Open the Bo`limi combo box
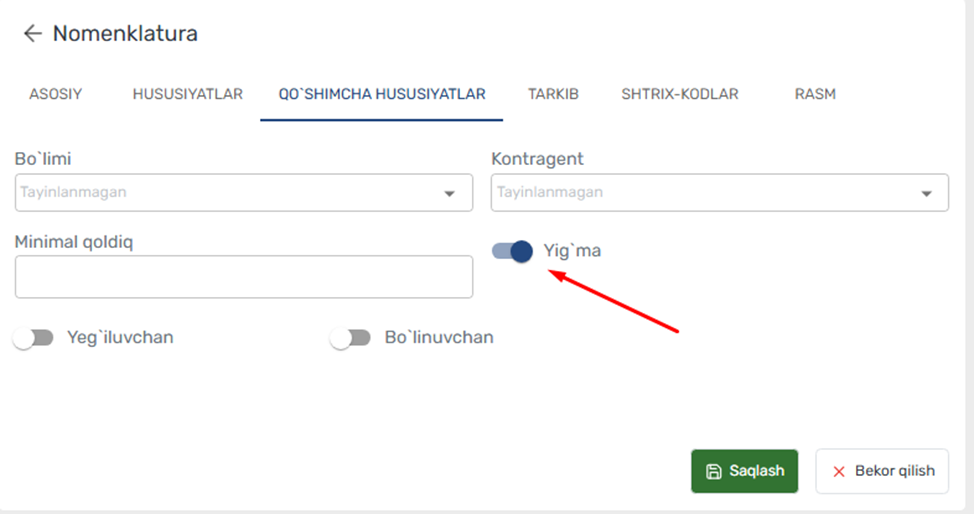Image resolution: width=974 pixels, height=514 pixels. (244, 193)
